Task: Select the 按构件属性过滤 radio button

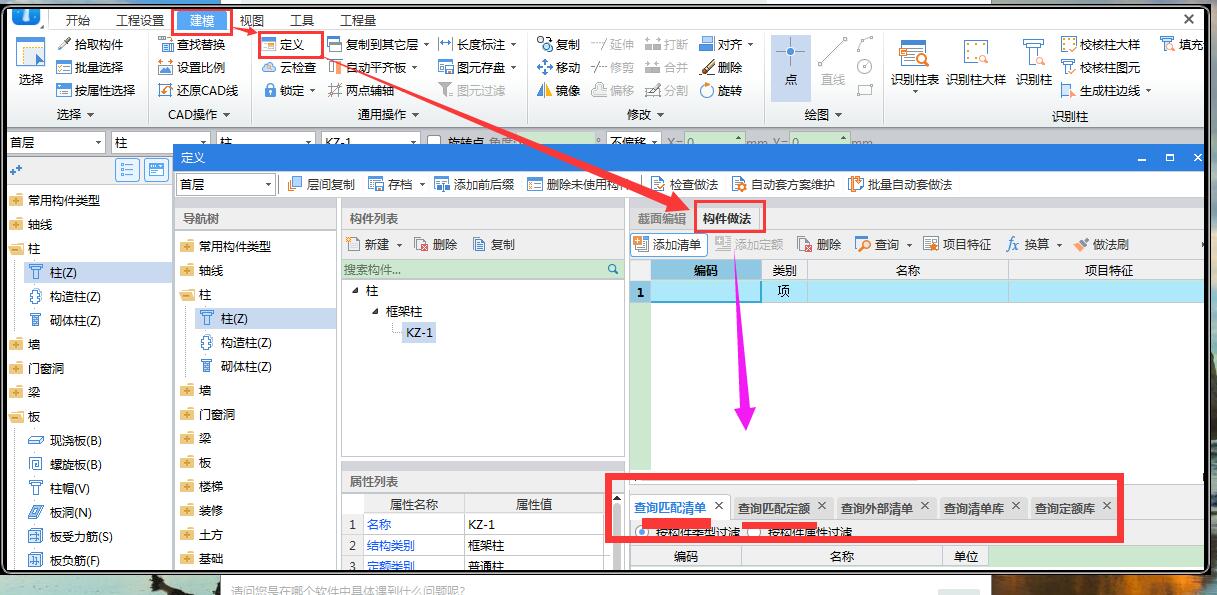Action: (x=754, y=532)
